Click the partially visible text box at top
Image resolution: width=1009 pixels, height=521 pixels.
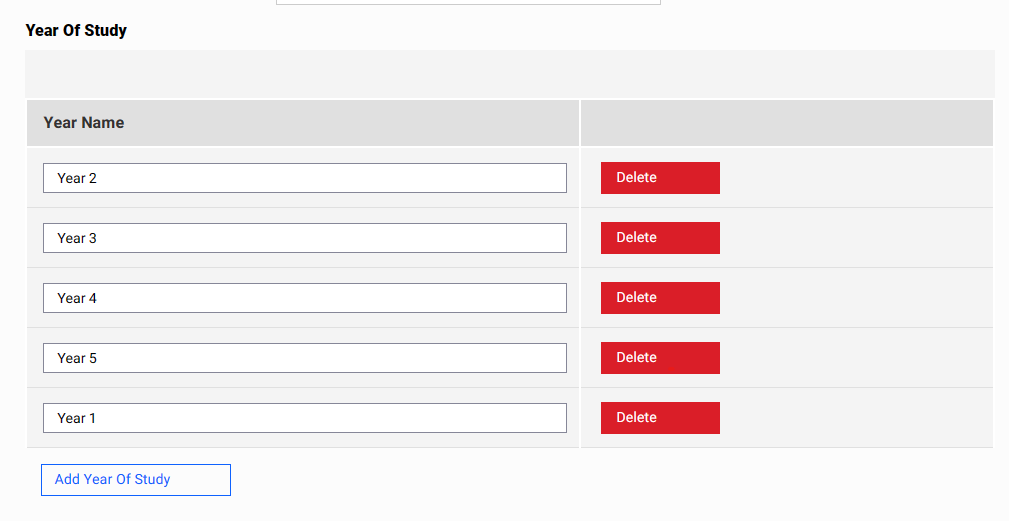[x=468, y=2]
